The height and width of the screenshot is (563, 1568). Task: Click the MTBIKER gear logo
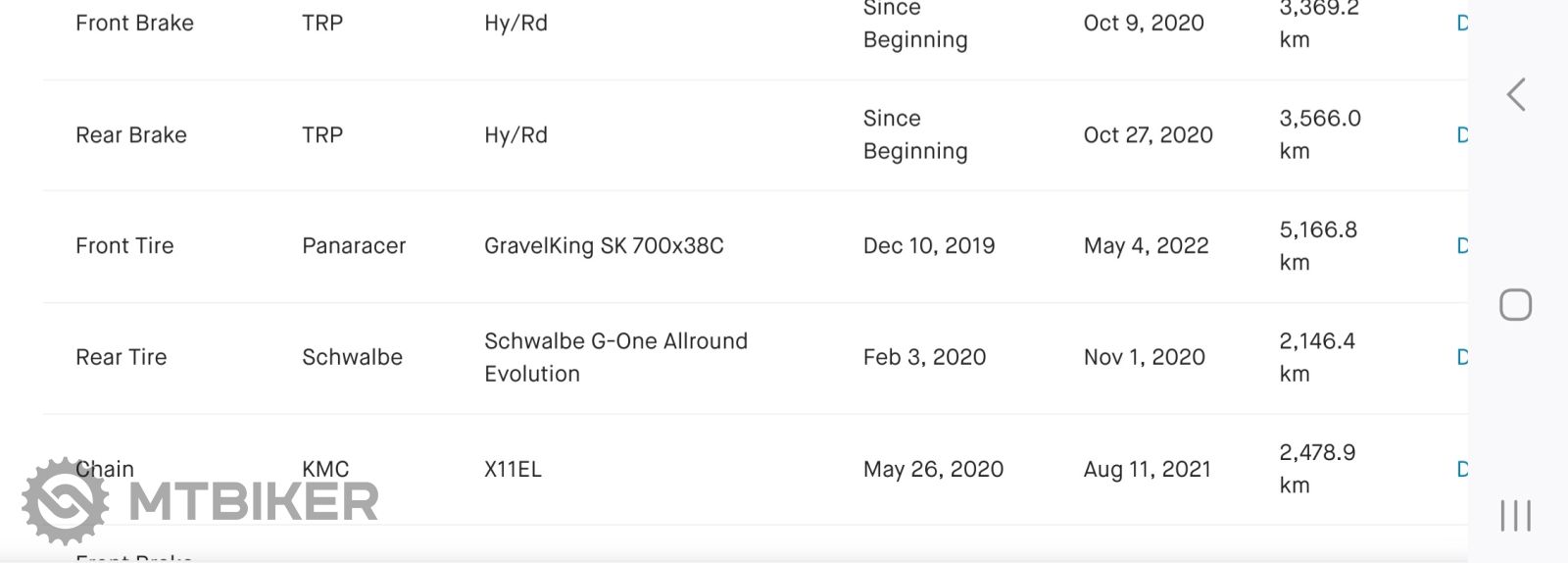[65, 500]
